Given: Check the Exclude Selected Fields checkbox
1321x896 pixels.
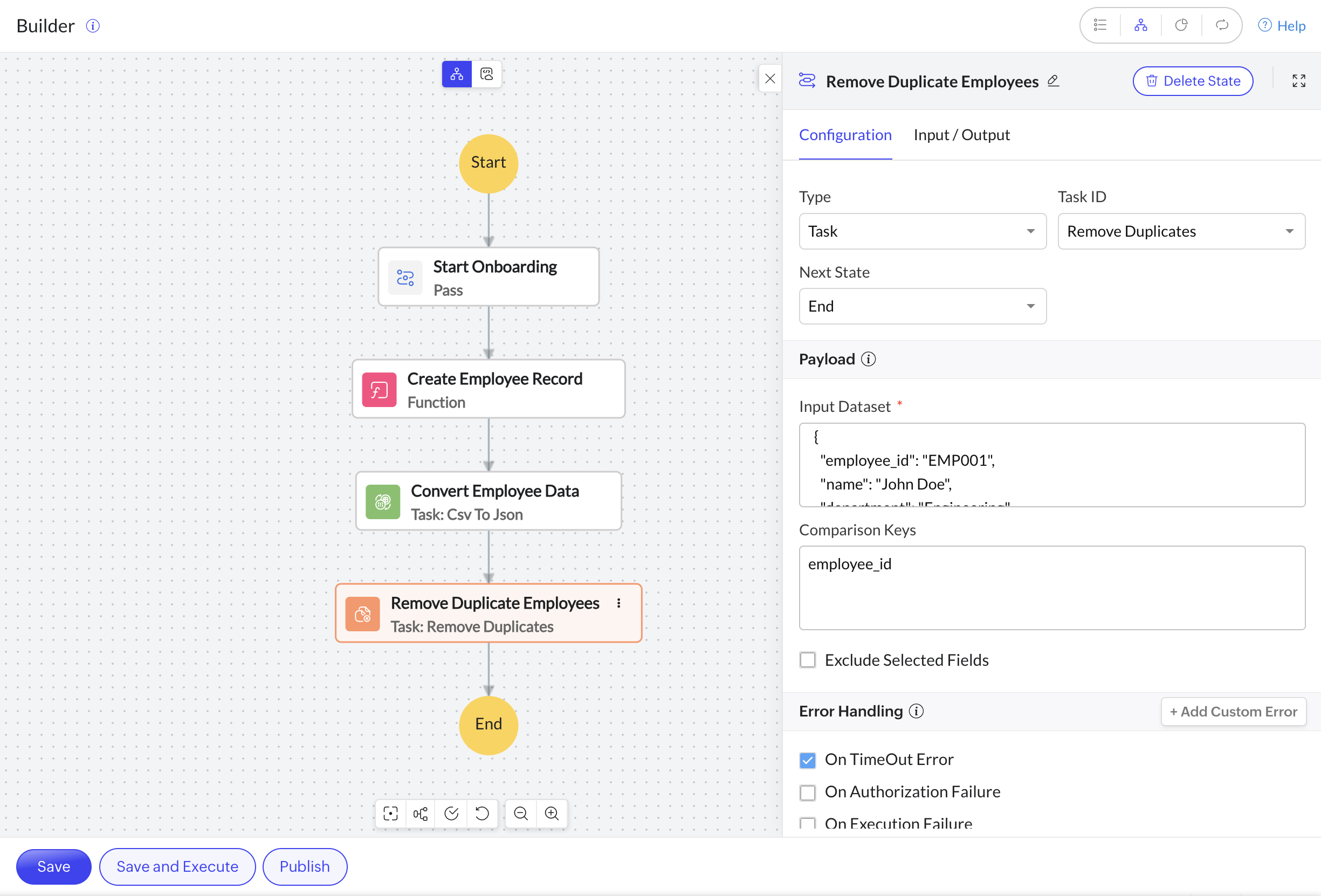Looking at the screenshot, I should 807,660.
